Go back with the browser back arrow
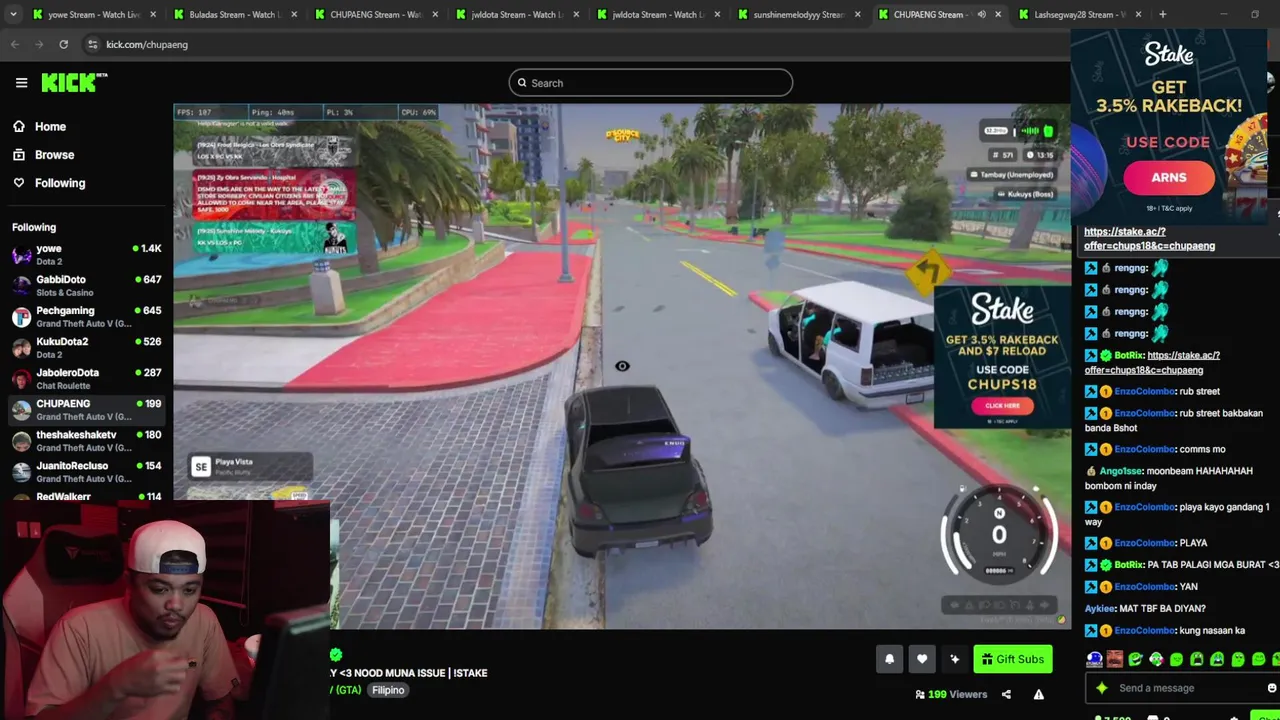The width and height of the screenshot is (1280, 720). pyautogui.click(x=15, y=44)
